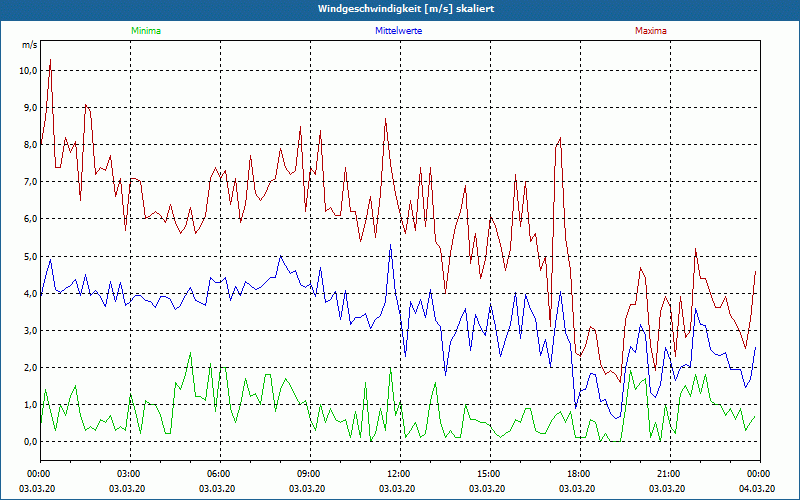Viewport: 800px width, 500px height.
Task: Click the 03:00 time axis label
Action: pyautogui.click(x=130, y=474)
